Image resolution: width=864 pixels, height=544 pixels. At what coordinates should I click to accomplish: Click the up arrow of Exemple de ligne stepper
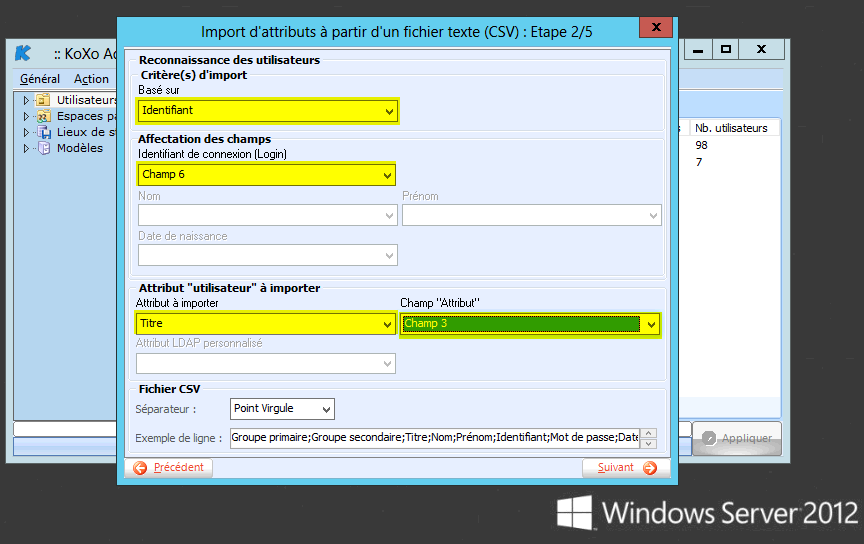[649, 433]
